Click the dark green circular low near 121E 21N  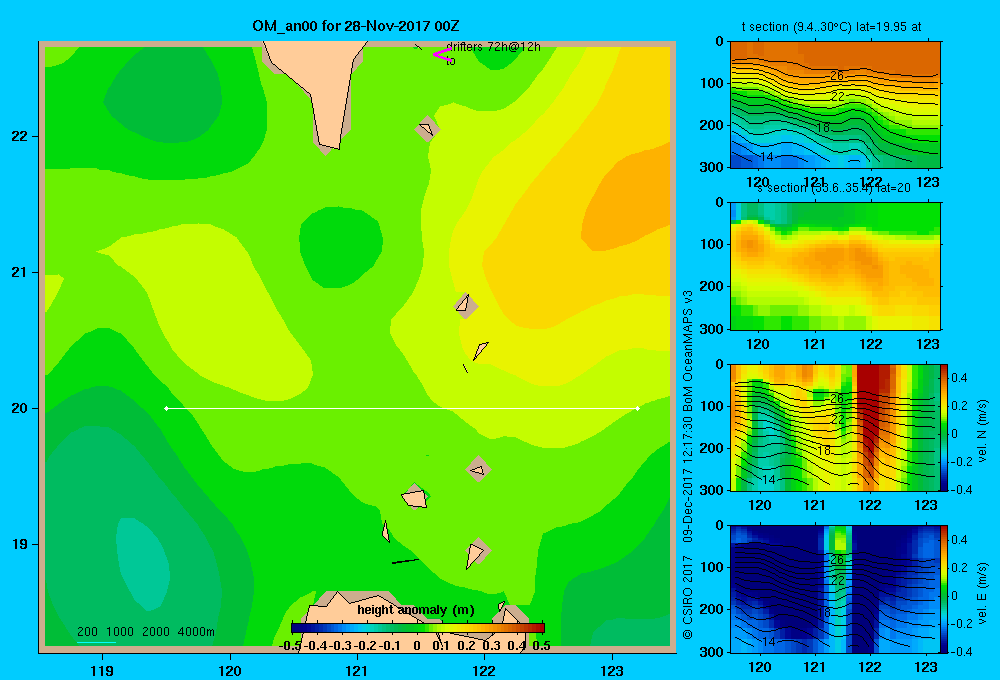pos(341,246)
